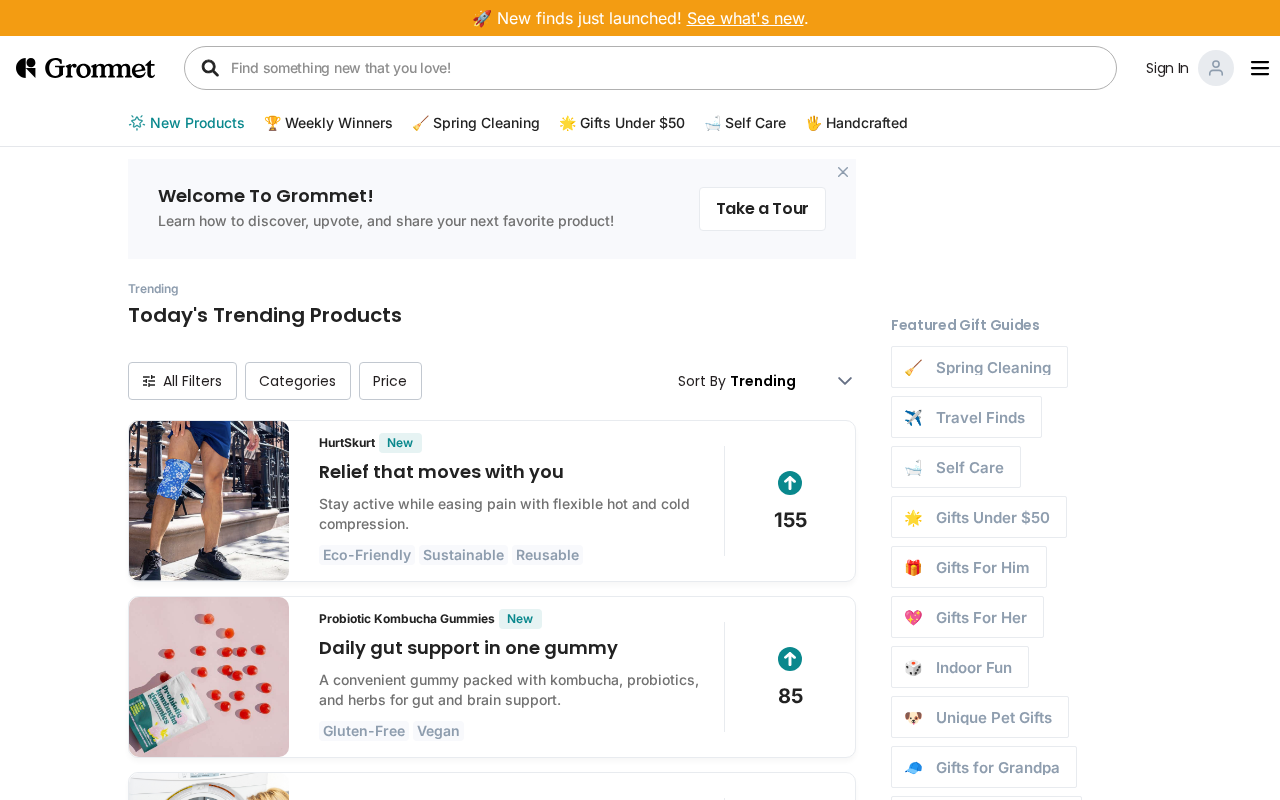
Task: Dismiss the Welcome To Grommet banner
Action: pos(843,172)
